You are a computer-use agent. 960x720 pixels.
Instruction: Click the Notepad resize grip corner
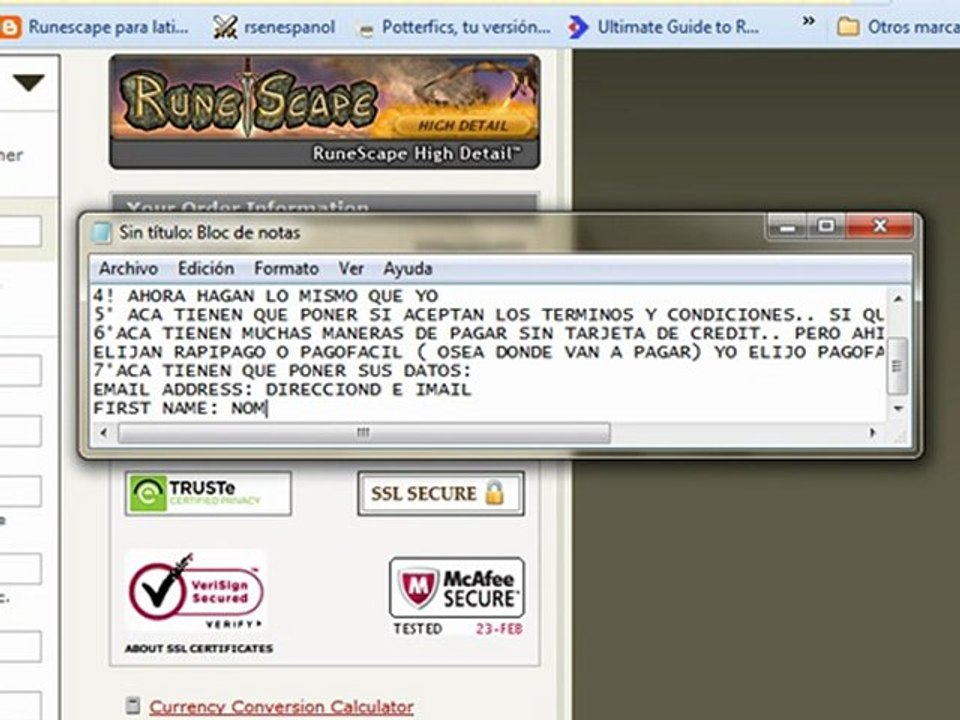901,435
